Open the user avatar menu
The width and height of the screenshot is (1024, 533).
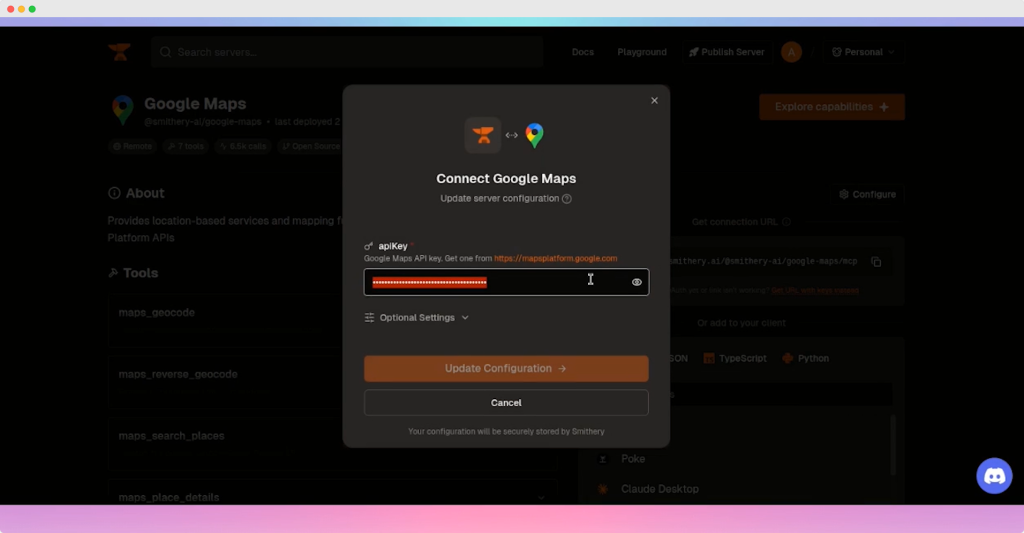coord(791,52)
